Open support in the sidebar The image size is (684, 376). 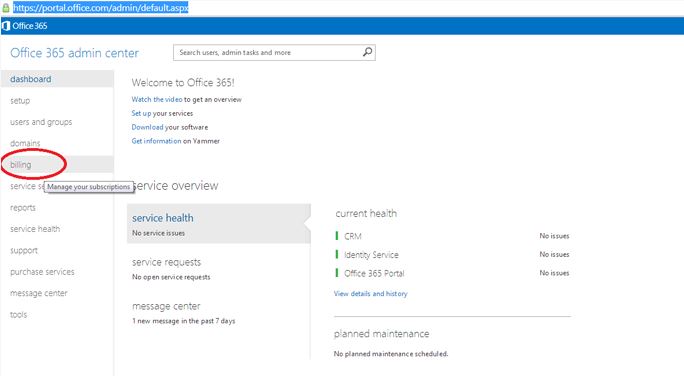click(24, 250)
